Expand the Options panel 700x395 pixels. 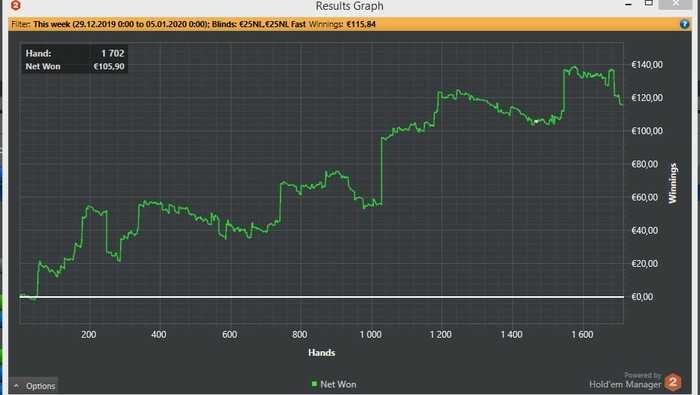point(34,386)
